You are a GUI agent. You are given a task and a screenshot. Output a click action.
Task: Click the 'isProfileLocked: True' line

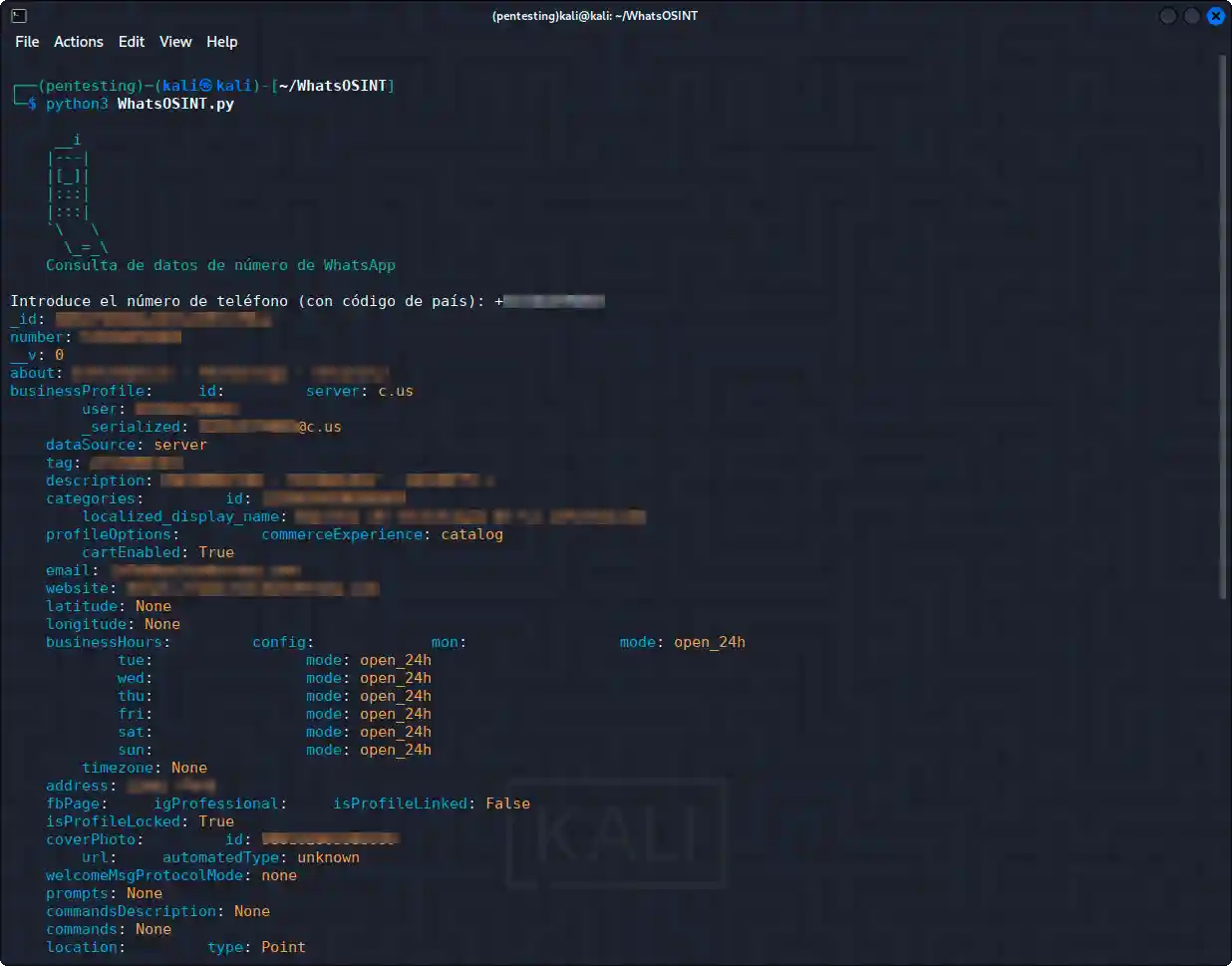tap(141, 821)
